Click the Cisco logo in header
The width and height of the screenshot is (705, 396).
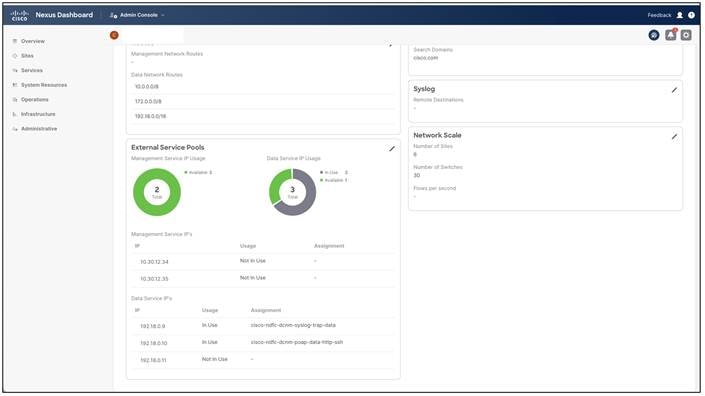click(x=19, y=16)
